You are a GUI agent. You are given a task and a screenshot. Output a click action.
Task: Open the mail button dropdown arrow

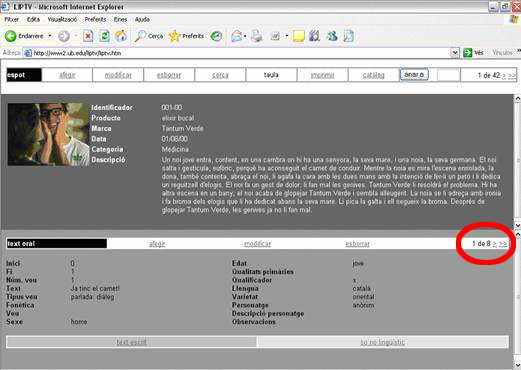(x=245, y=36)
